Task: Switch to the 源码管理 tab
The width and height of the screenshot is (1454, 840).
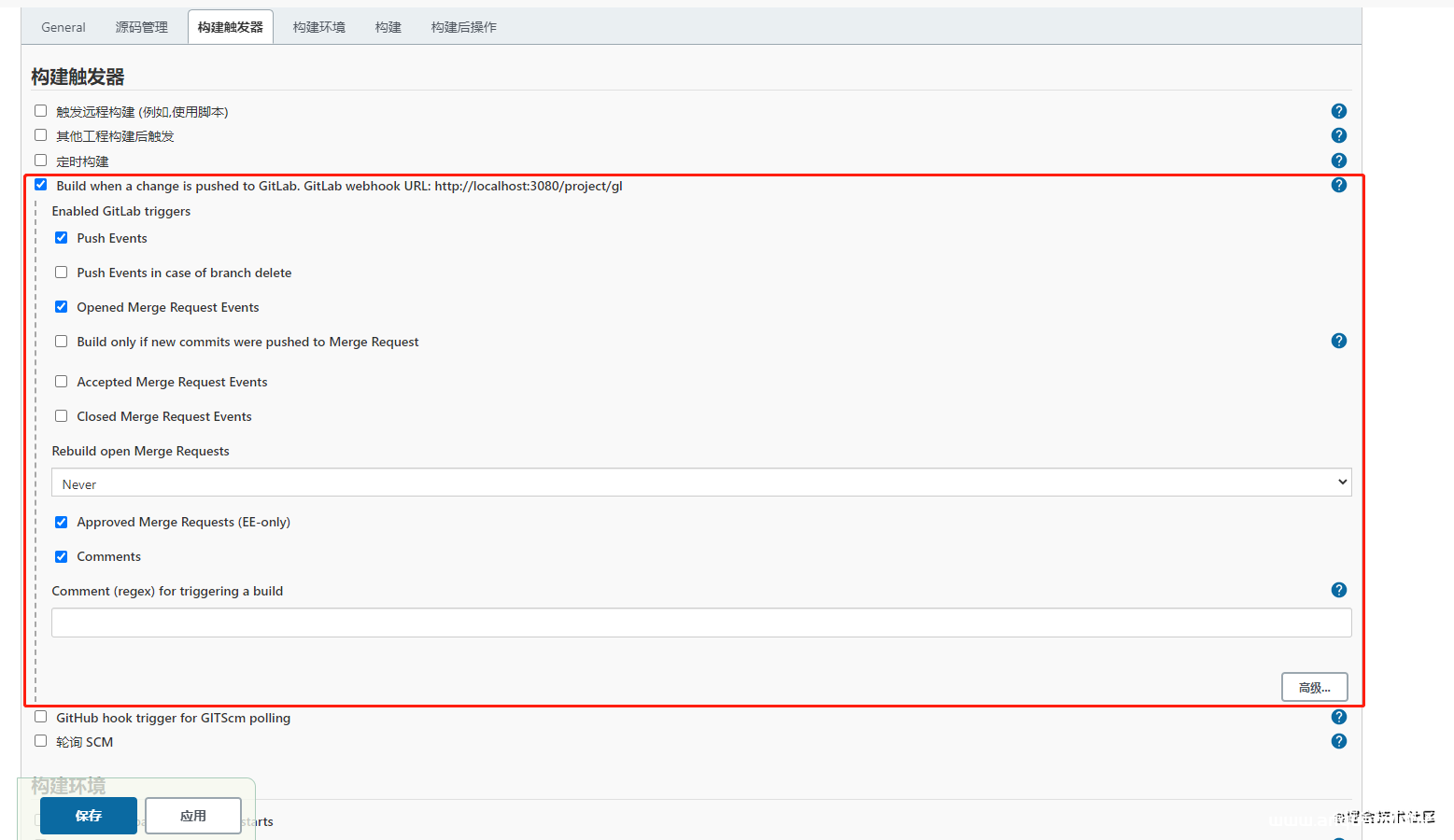Action: (141, 26)
